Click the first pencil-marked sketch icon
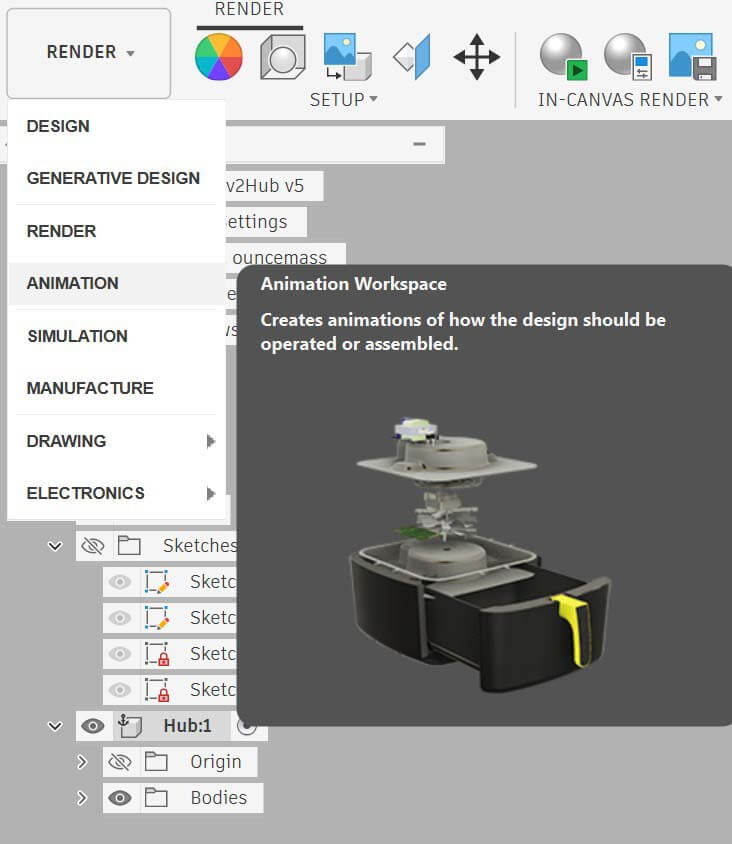 tap(157, 581)
